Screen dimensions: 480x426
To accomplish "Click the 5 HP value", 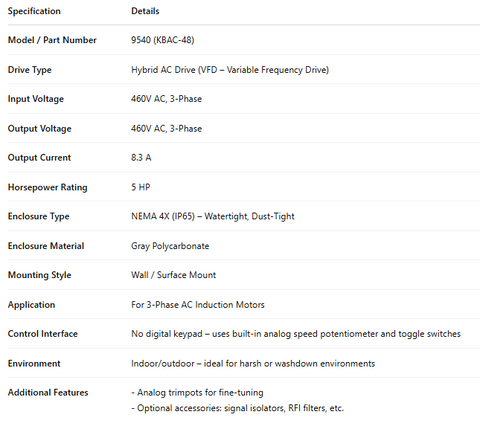I will (x=140, y=187).
